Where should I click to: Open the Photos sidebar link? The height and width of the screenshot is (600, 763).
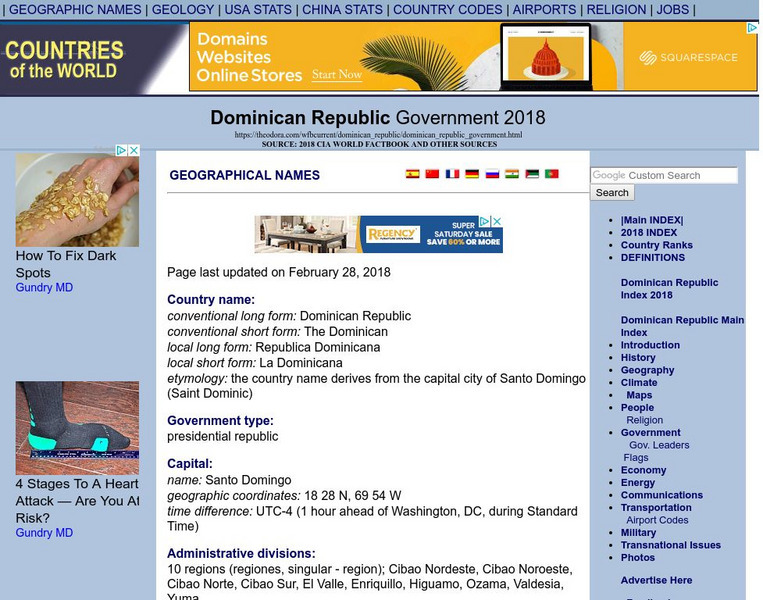point(637,558)
